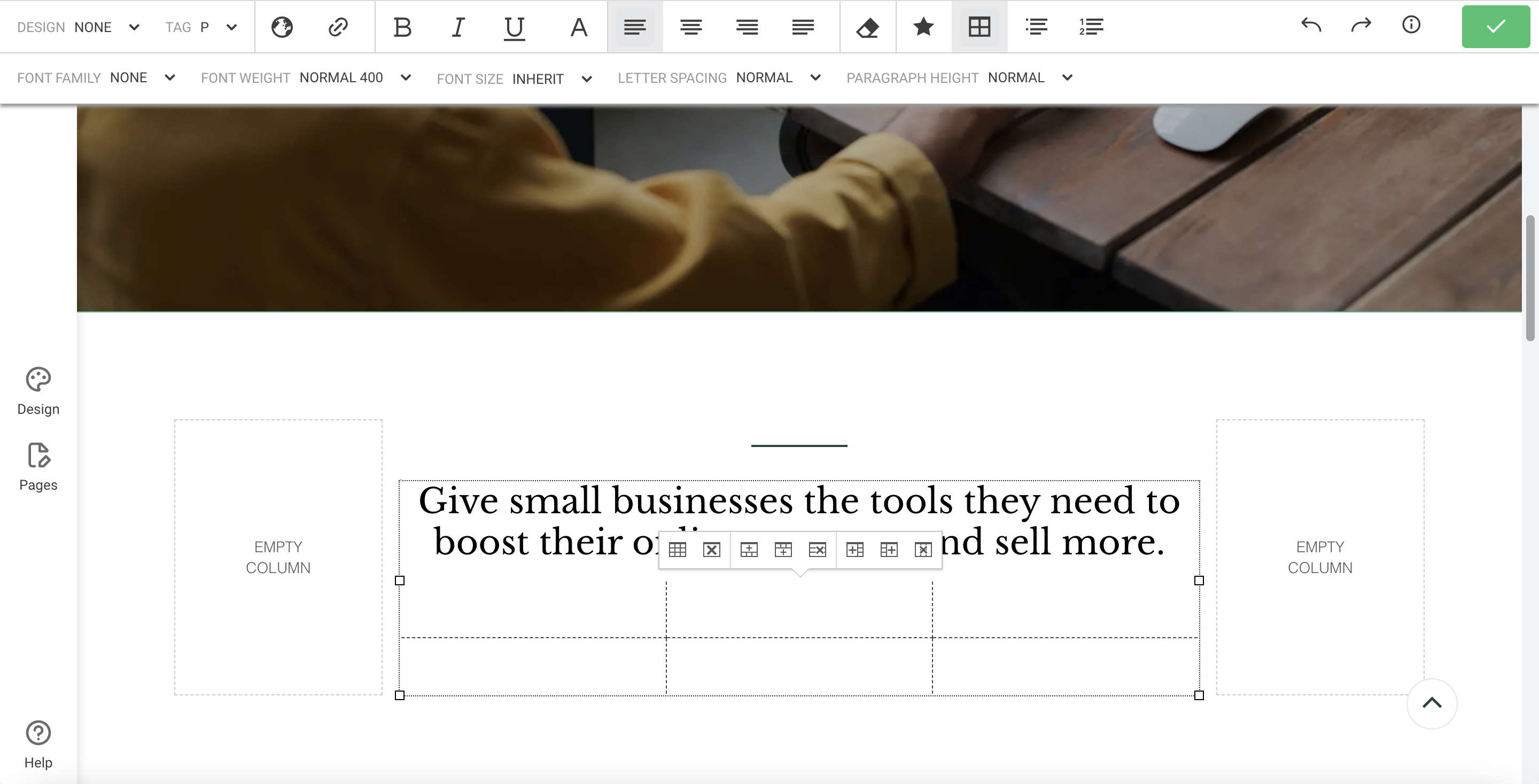Insert column after in table toolbar
The height and width of the screenshot is (784, 1539).
[889, 550]
